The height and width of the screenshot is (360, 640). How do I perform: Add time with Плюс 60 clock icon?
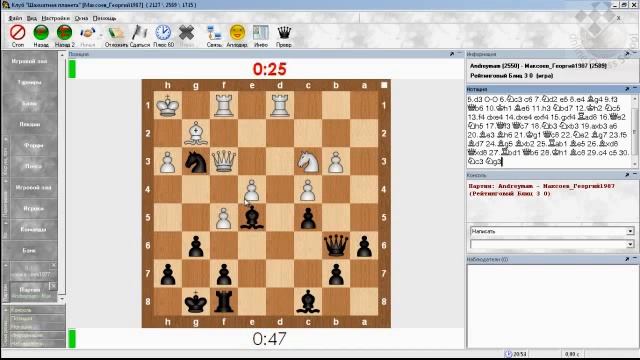(163, 33)
